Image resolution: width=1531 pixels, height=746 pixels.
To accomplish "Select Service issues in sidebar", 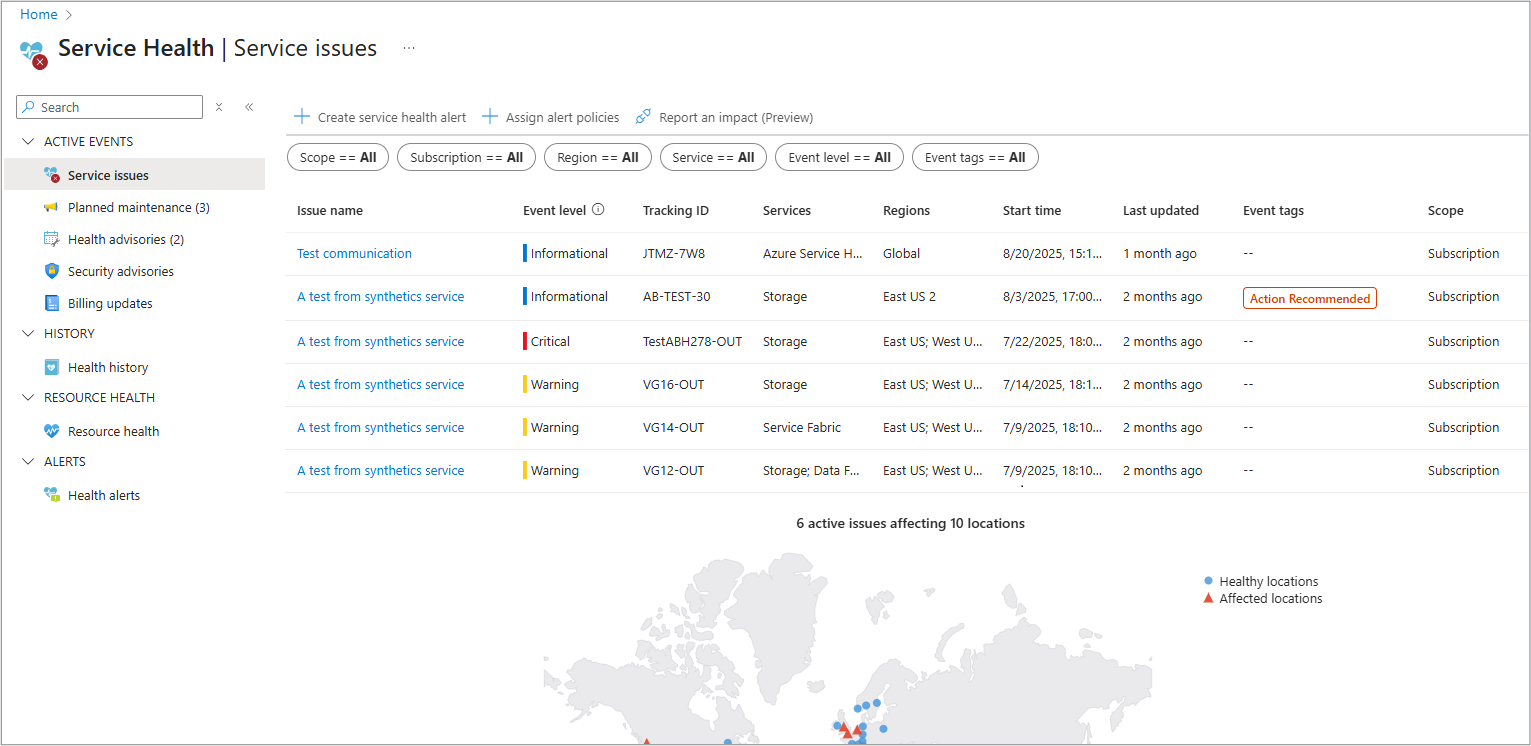I will 108,175.
